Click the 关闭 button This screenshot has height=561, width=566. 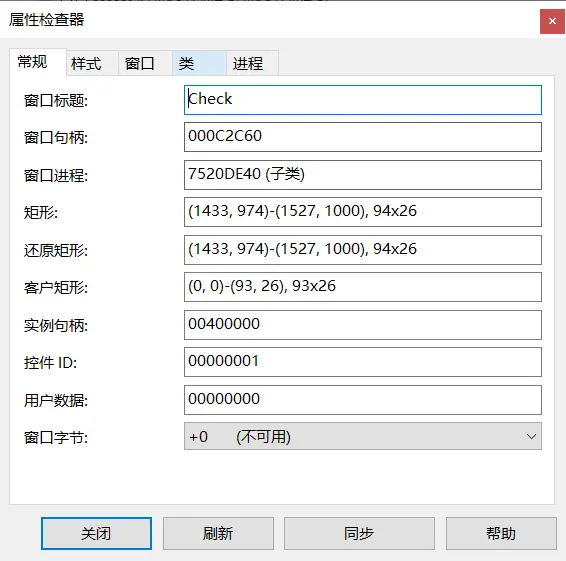(x=96, y=534)
